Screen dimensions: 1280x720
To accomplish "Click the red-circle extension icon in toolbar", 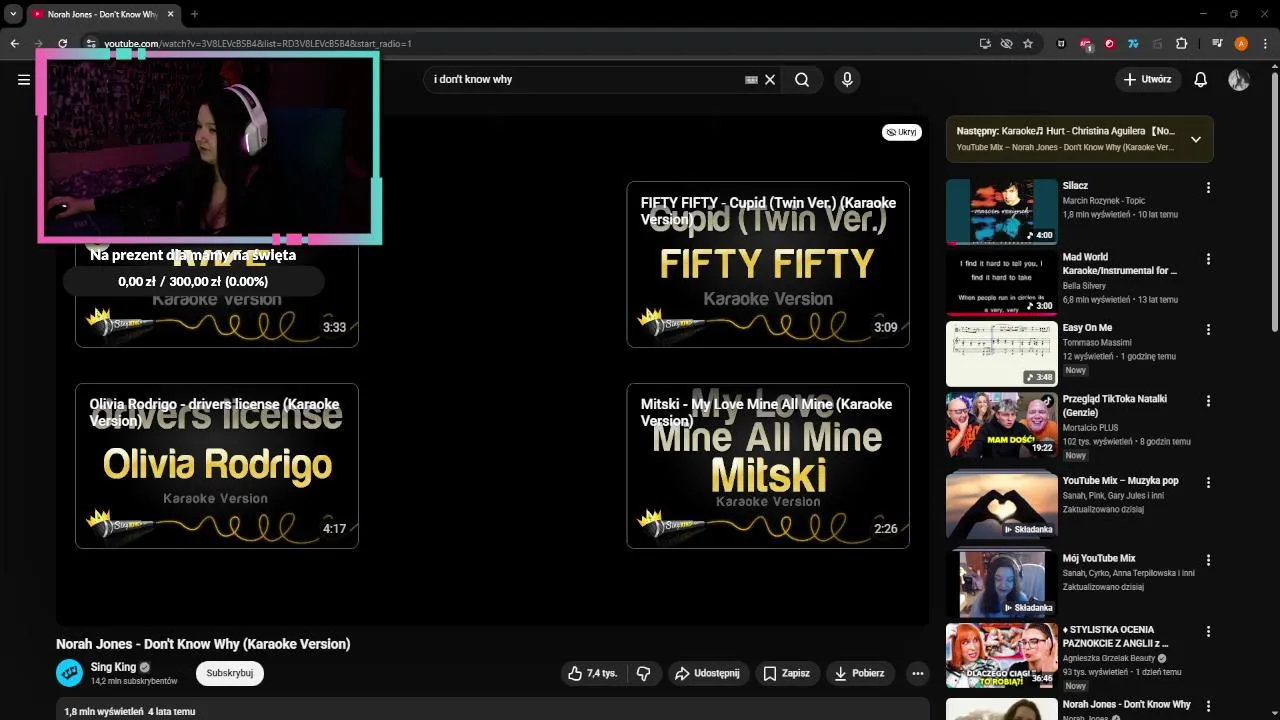I will point(1109,43).
